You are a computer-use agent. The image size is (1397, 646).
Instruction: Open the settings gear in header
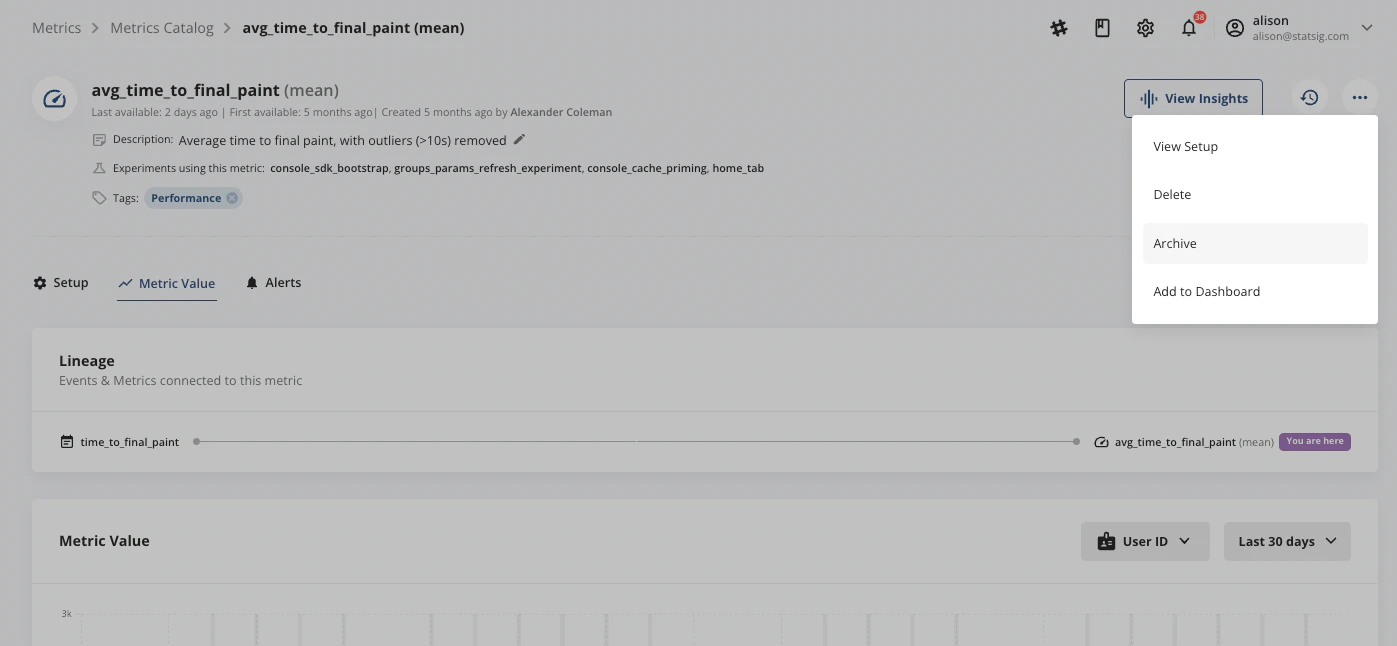tap(1145, 28)
